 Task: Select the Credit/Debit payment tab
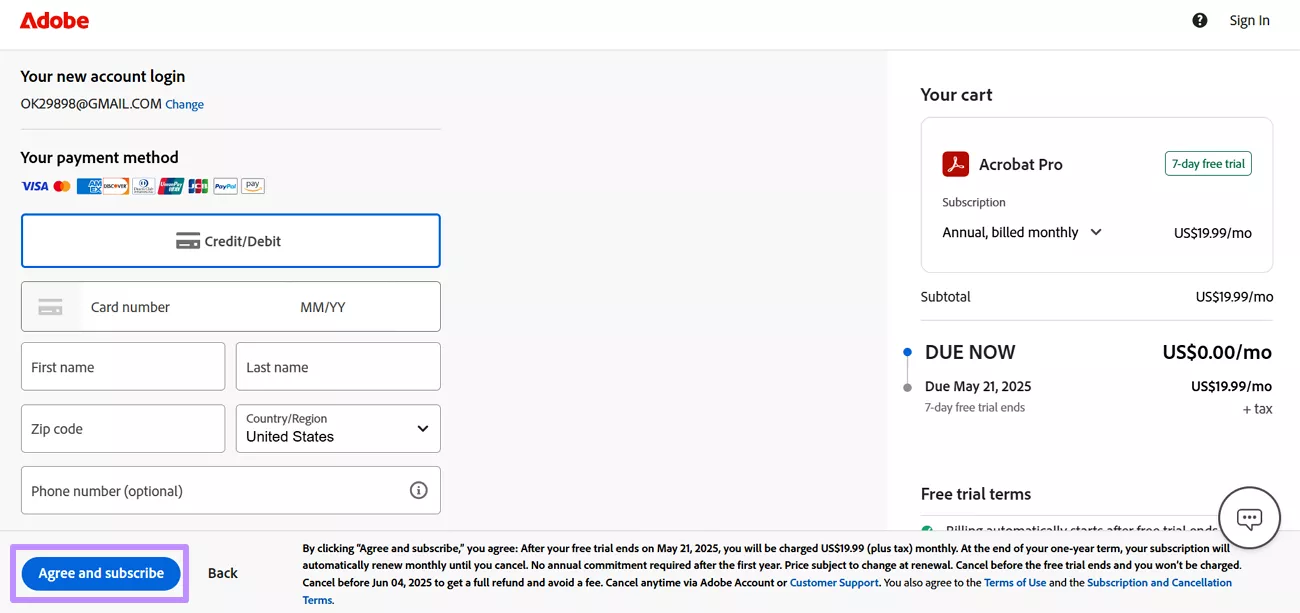point(230,240)
